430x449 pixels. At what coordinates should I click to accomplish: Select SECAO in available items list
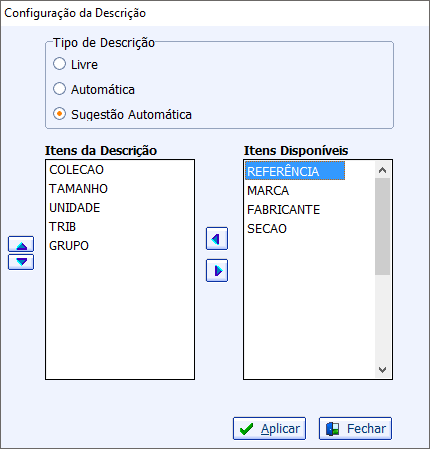[x=267, y=229]
